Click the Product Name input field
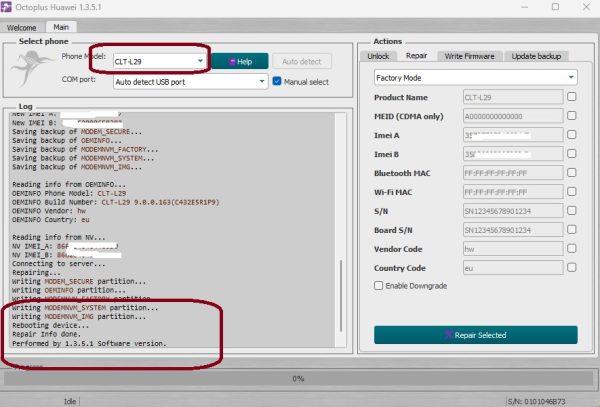Viewport: 600px width, 407px height. point(513,97)
